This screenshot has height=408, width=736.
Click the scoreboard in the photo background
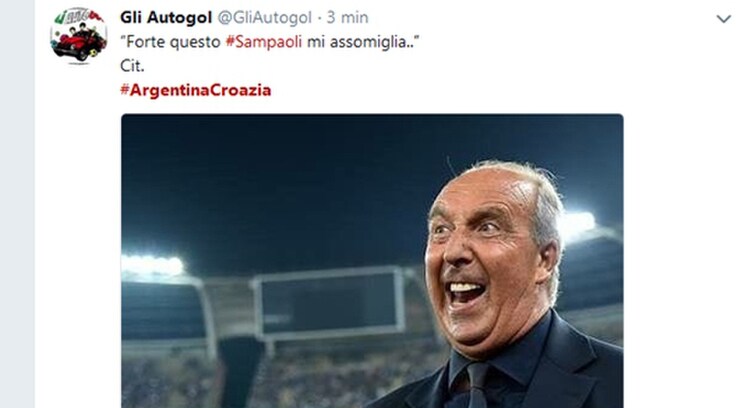[329, 303]
